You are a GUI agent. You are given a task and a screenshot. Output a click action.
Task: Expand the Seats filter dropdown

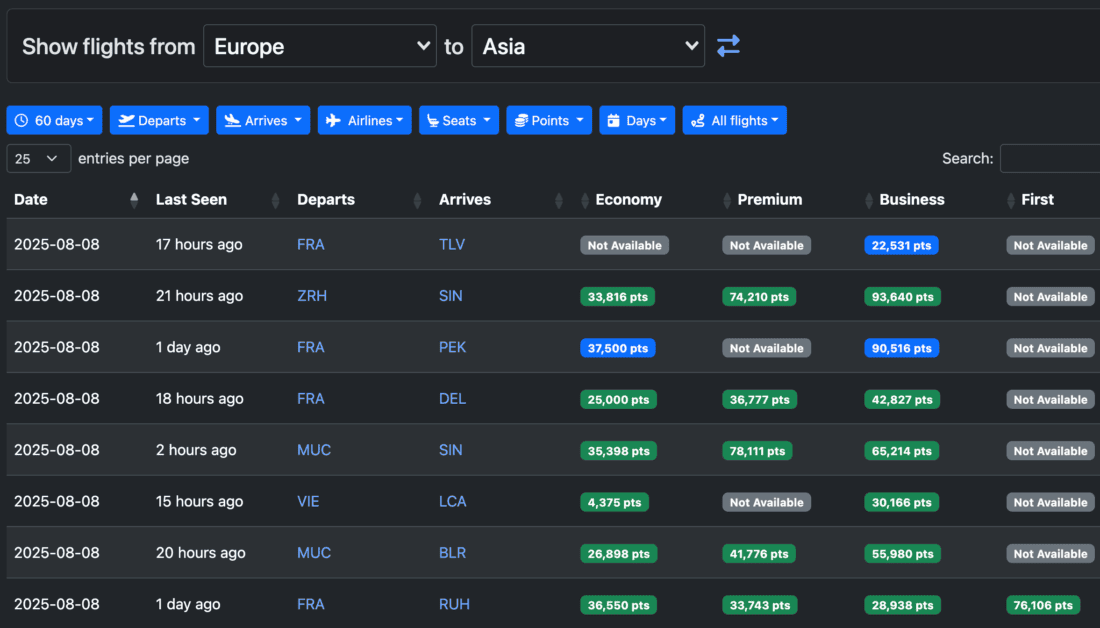click(x=459, y=120)
